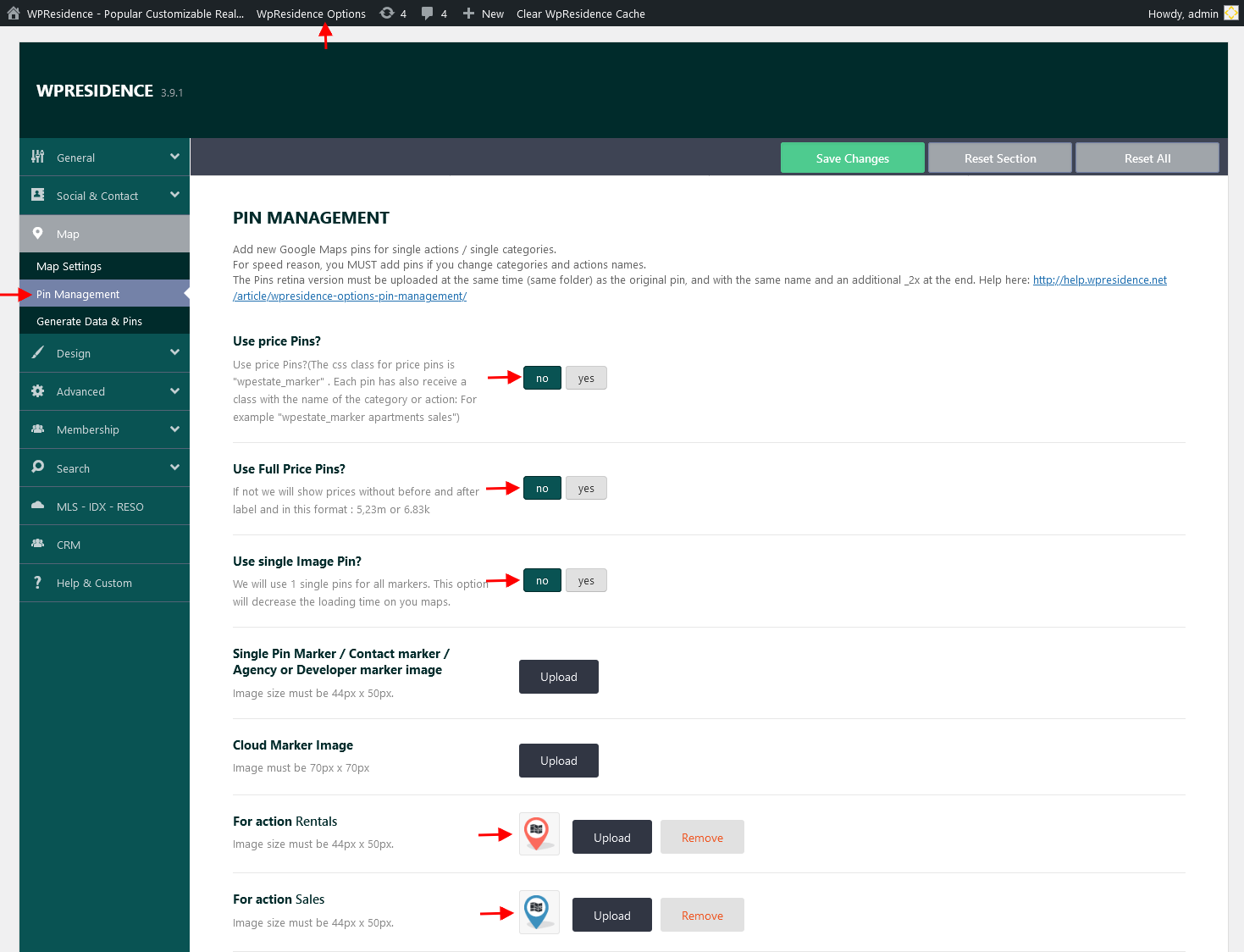Click the Sales blue pin thumbnail
The width and height of the screenshot is (1244, 952).
[x=539, y=912]
